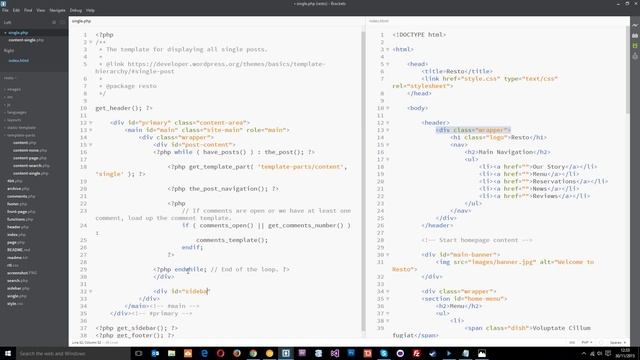Open the Find menu
The width and height of the screenshot is (640, 360).
tap(28, 10)
